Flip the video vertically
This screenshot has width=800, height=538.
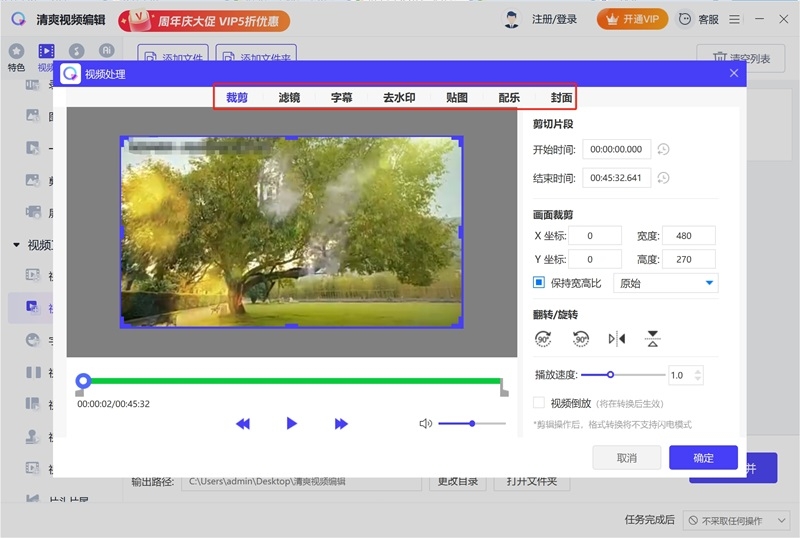tap(653, 338)
